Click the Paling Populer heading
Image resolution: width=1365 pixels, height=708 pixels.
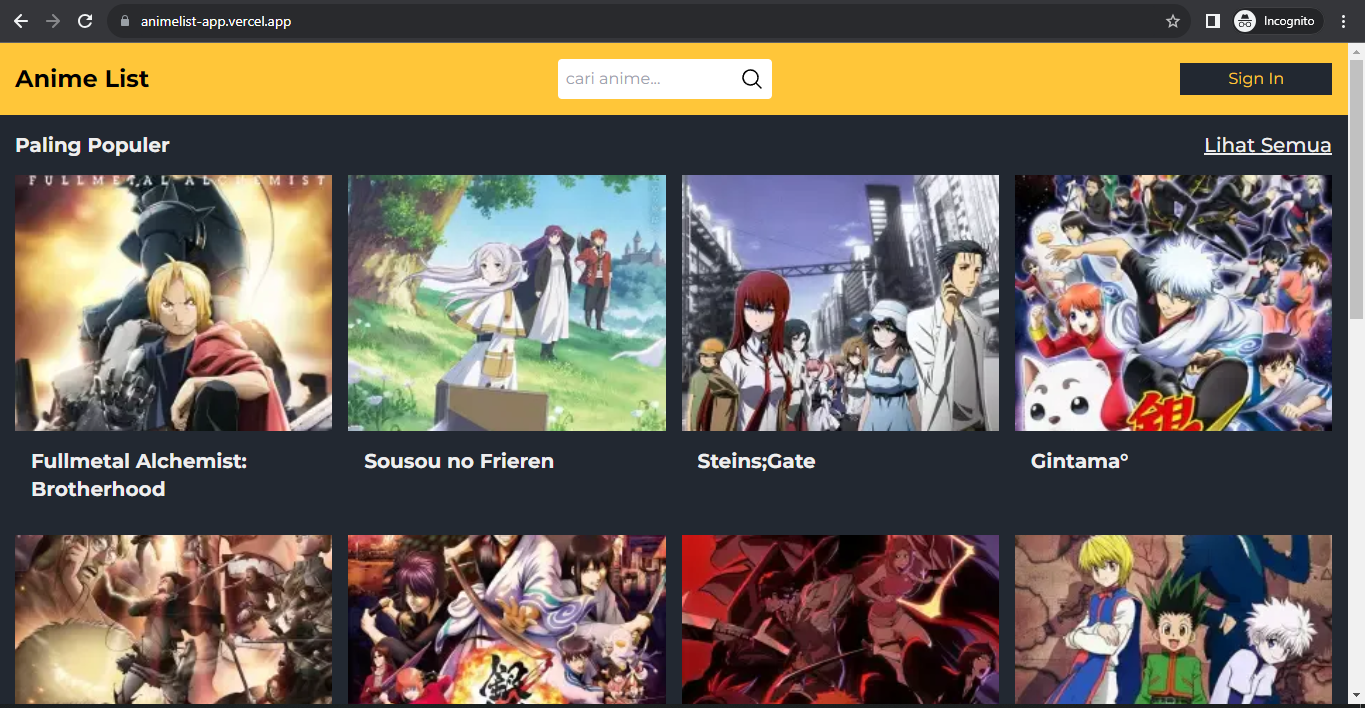(x=92, y=145)
